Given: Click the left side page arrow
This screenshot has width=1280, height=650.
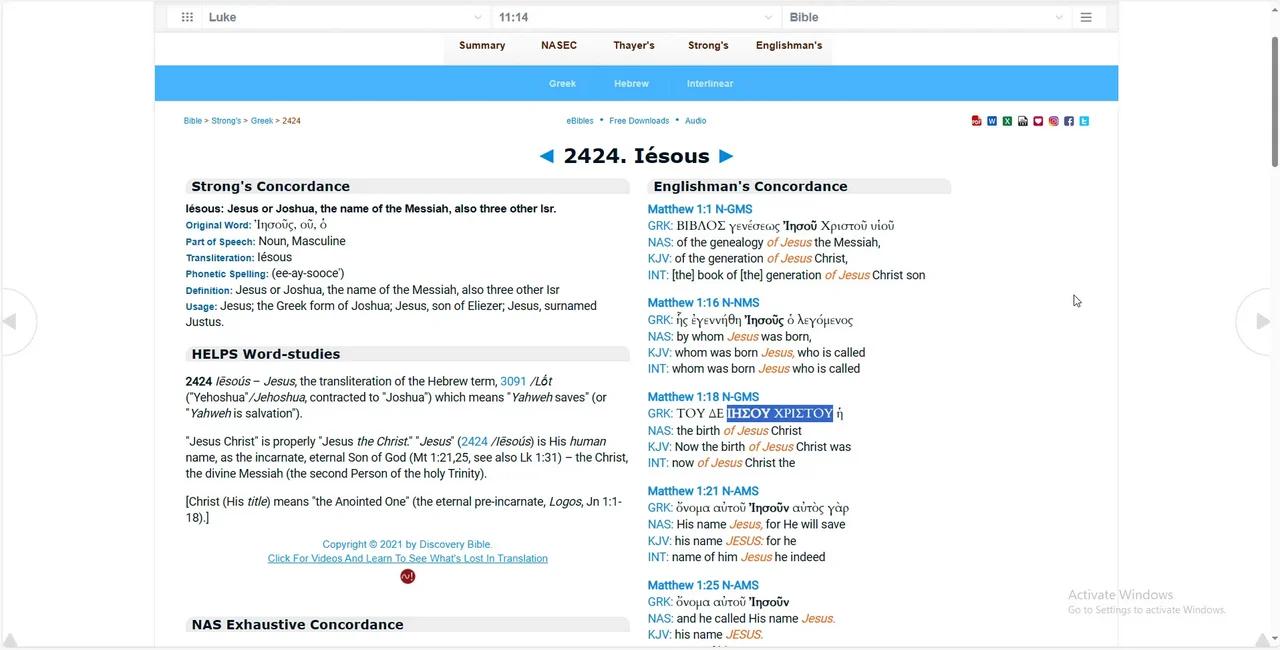Looking at the screenshot, I should click(x=12, y=321).
